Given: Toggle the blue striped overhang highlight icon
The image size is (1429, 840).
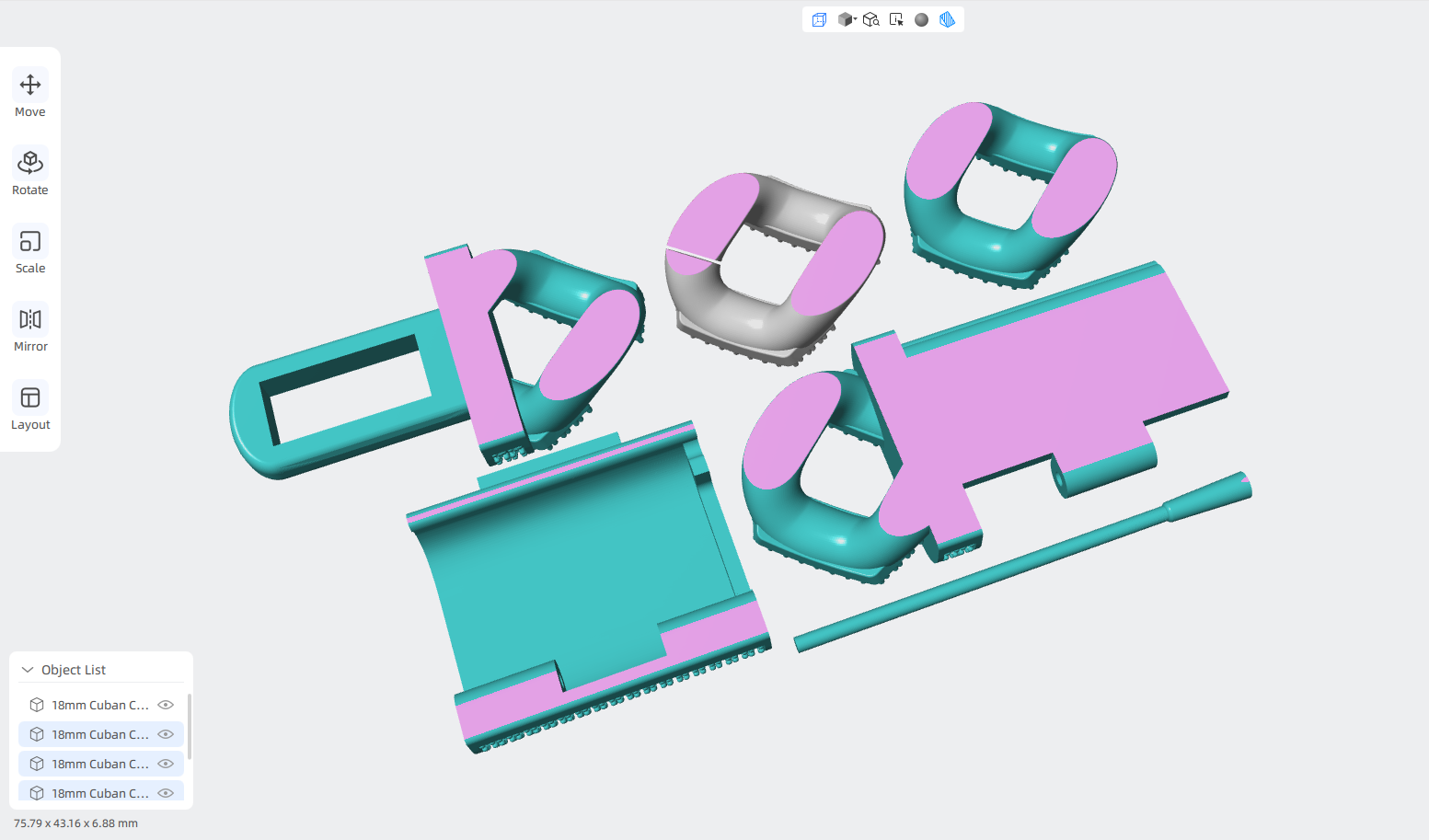Looking at the screenshot, I should pos(947,19).
